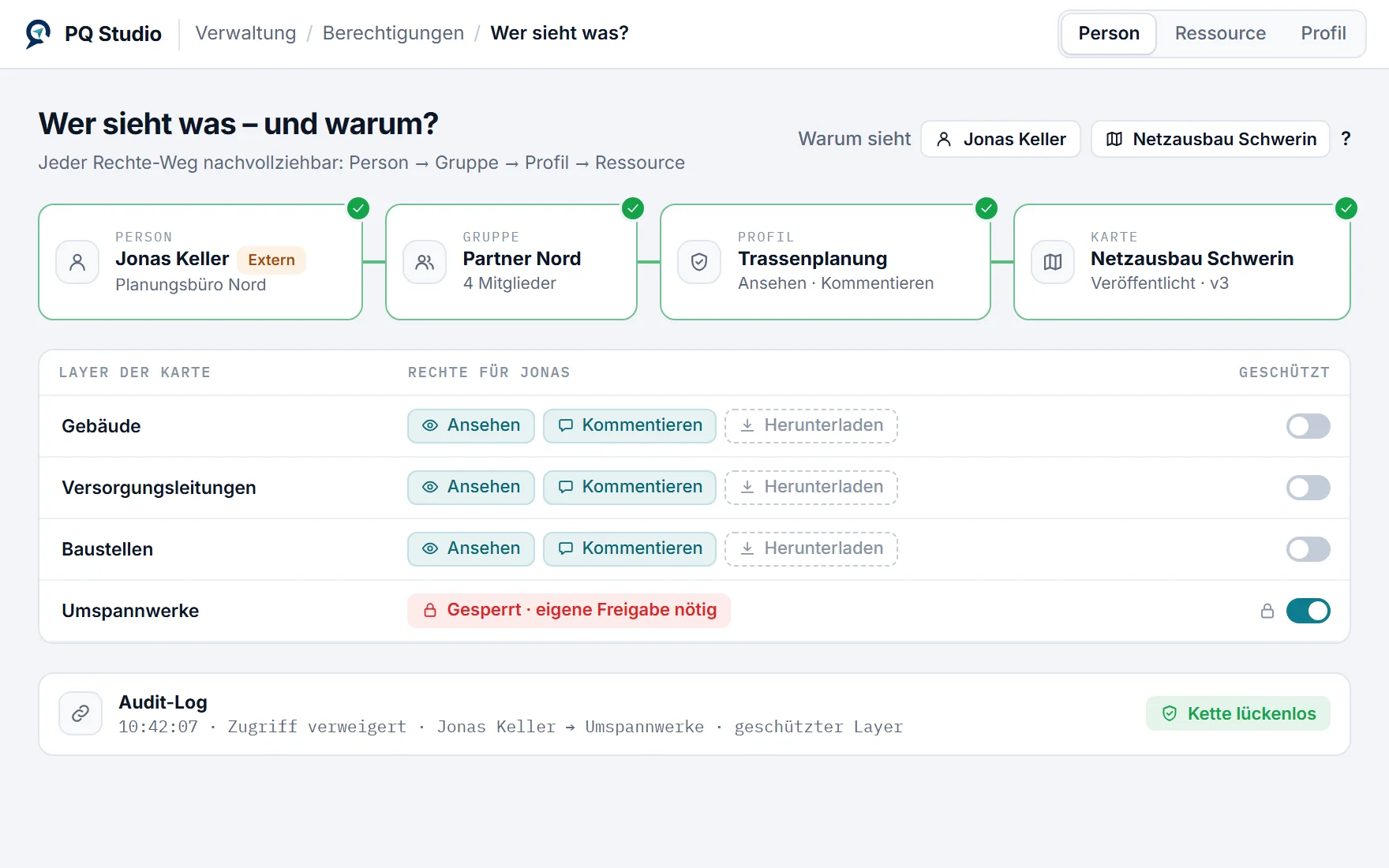
Task: Click Kommentieren right for Baustellen
Action: click(x=630, y=549)
